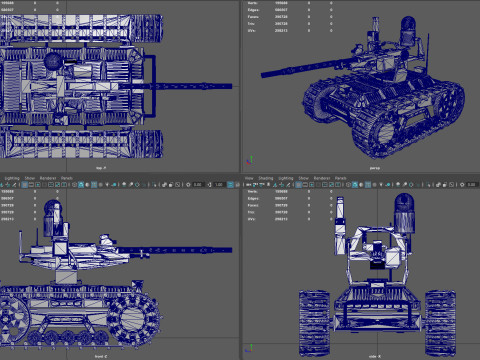Open Renderer menu in side view panel
Screen dimensions: 480x360
click(x=322, y=178)
